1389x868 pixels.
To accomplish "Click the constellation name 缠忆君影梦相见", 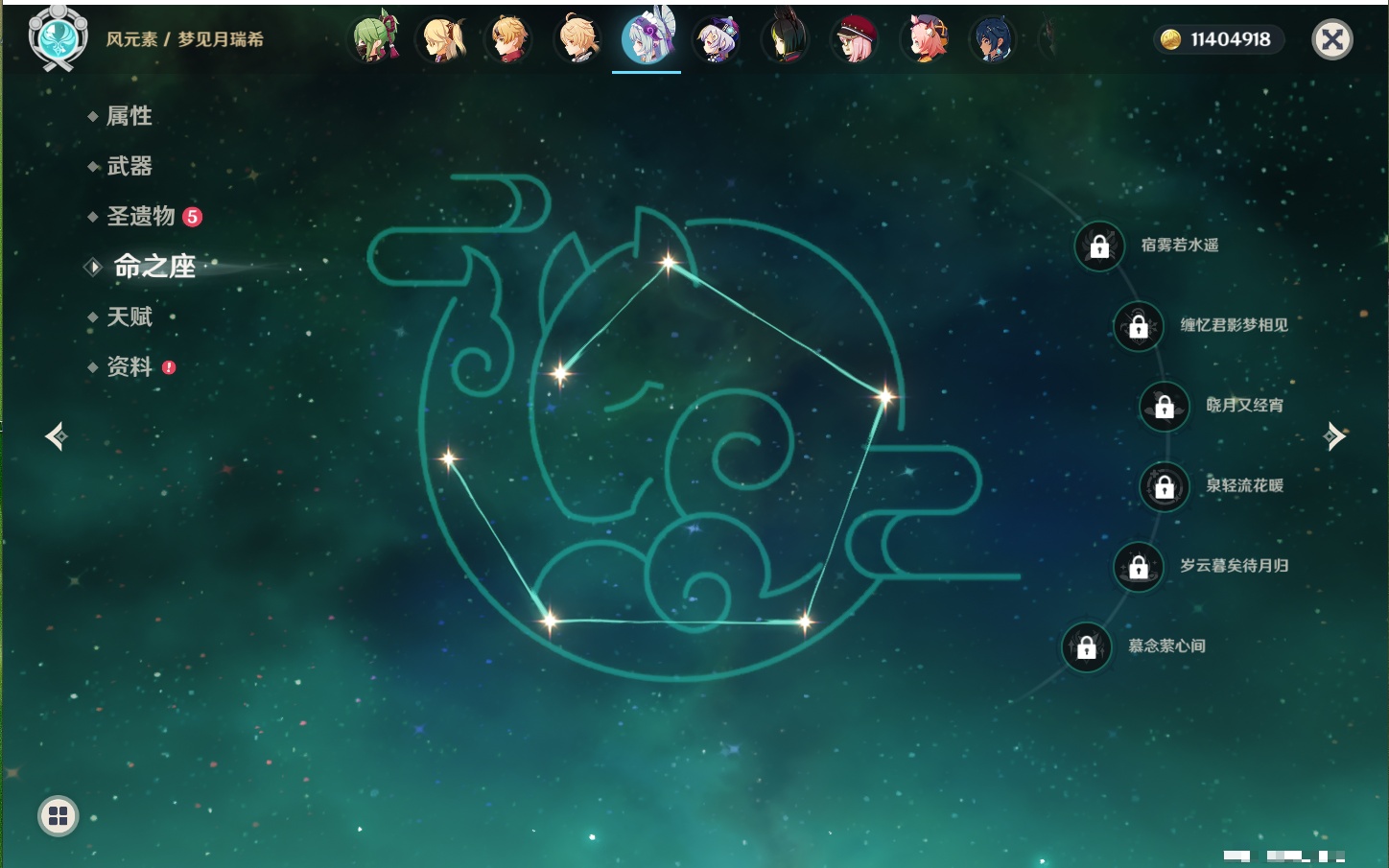I will (x=1234, y=325).
